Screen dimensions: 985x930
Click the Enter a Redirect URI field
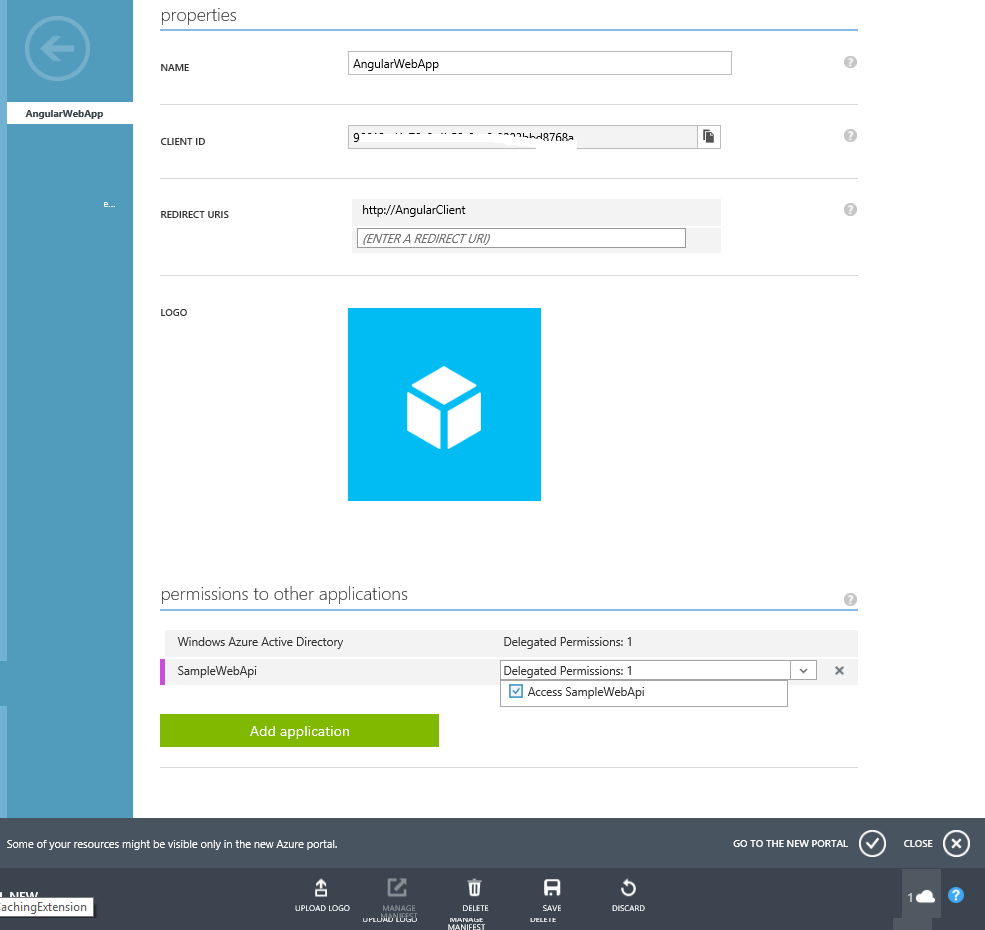[x=521, y=239]
